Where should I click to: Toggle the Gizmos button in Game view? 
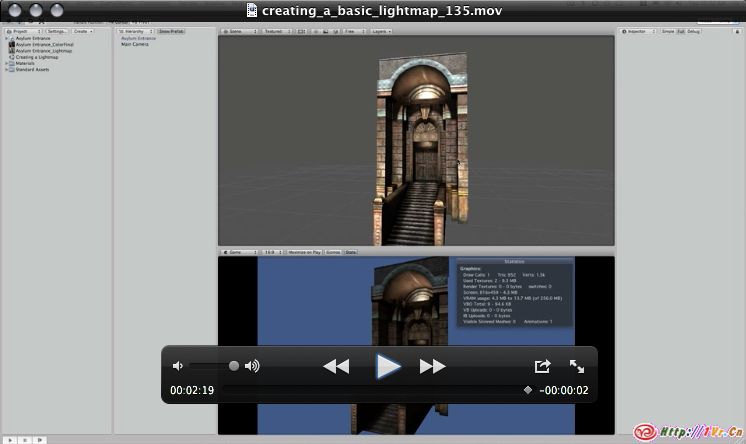[333, 252]
